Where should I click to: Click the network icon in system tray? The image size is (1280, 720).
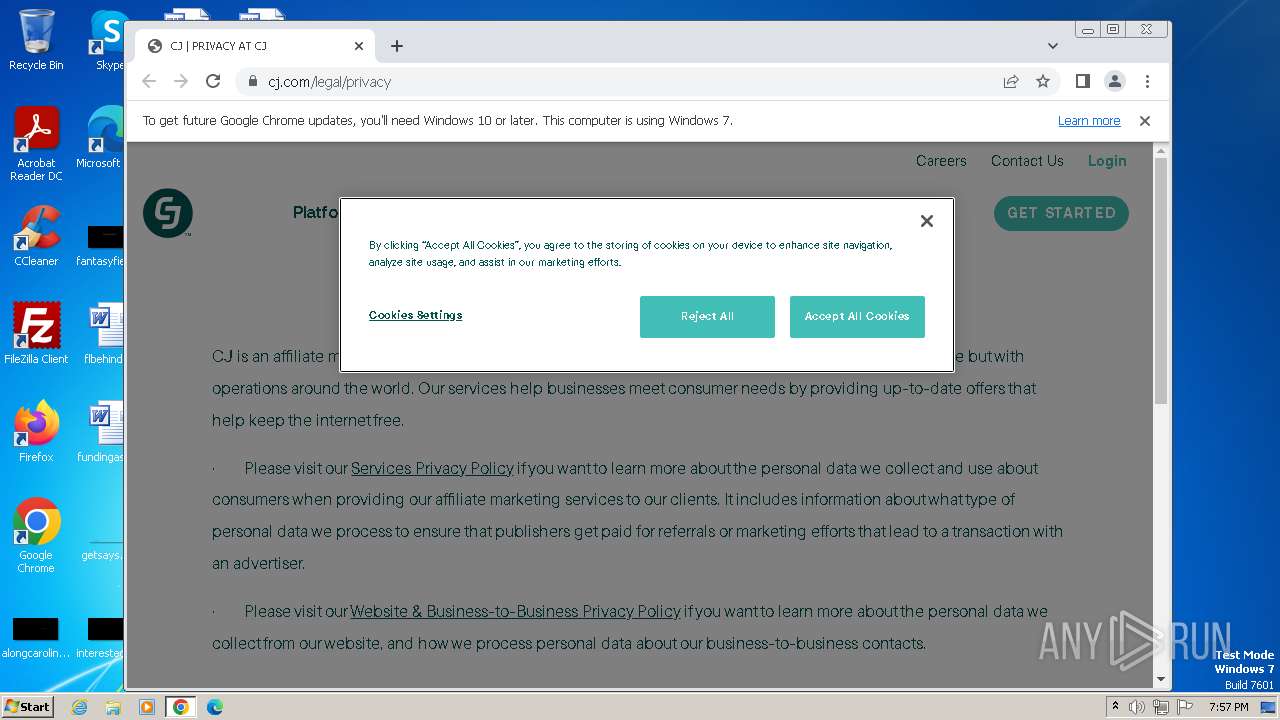1160,707
